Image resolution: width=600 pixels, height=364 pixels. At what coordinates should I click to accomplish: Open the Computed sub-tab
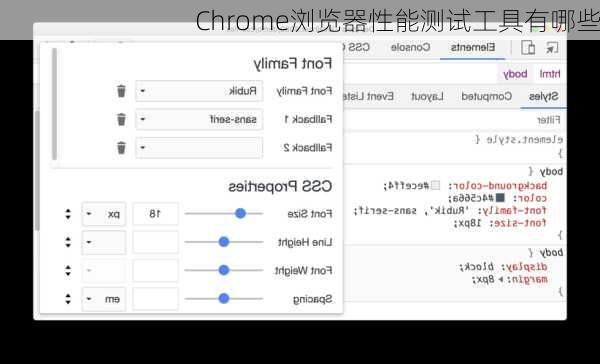coord(486,96)
